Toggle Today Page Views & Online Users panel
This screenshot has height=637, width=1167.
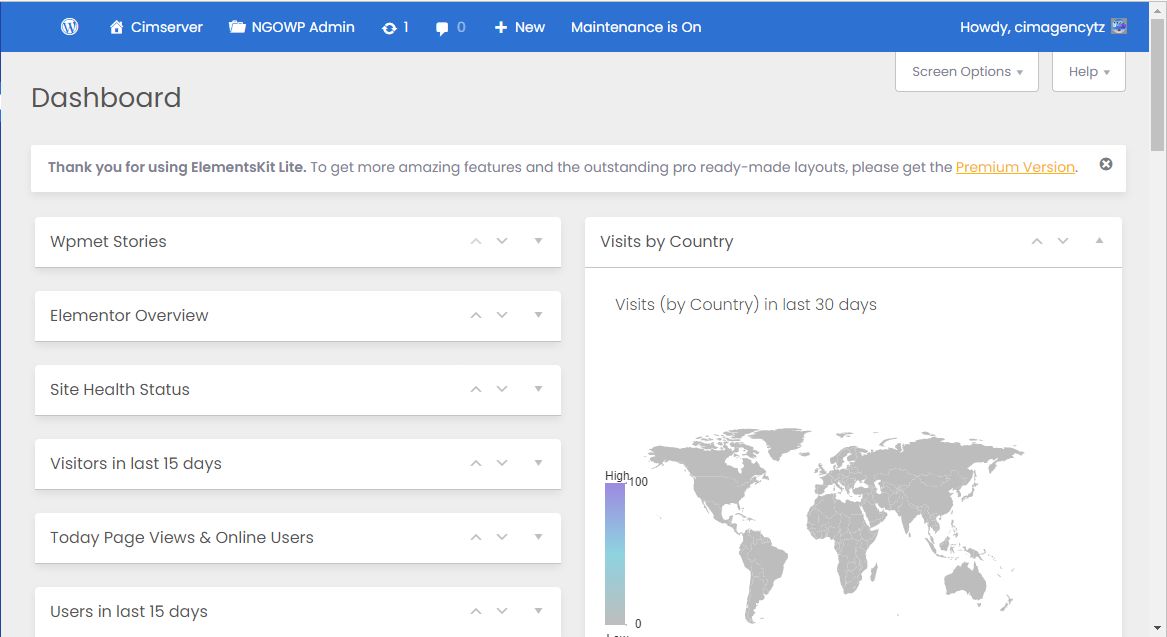click(538, 537)
